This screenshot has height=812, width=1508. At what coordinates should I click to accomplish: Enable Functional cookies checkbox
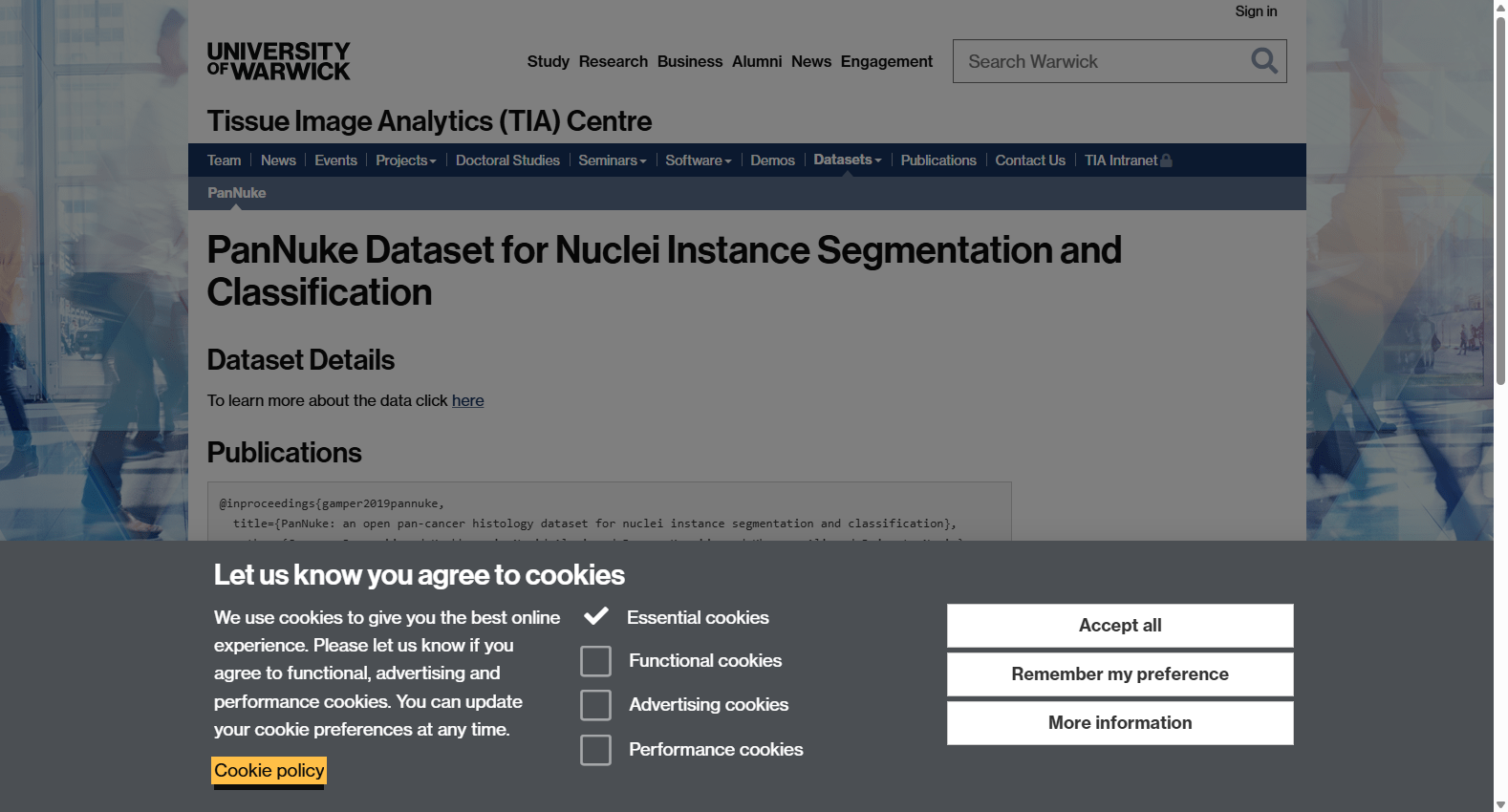point(595,661)
